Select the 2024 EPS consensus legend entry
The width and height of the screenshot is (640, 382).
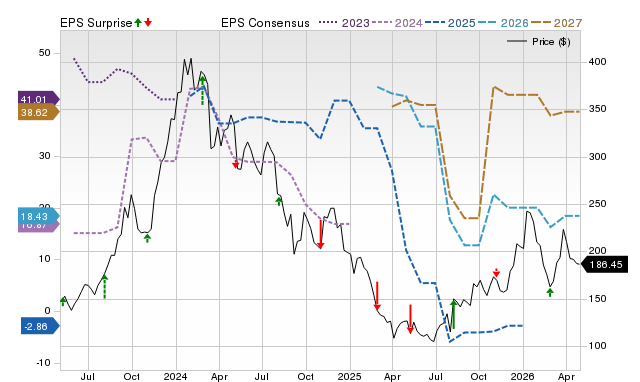(397, 23)
